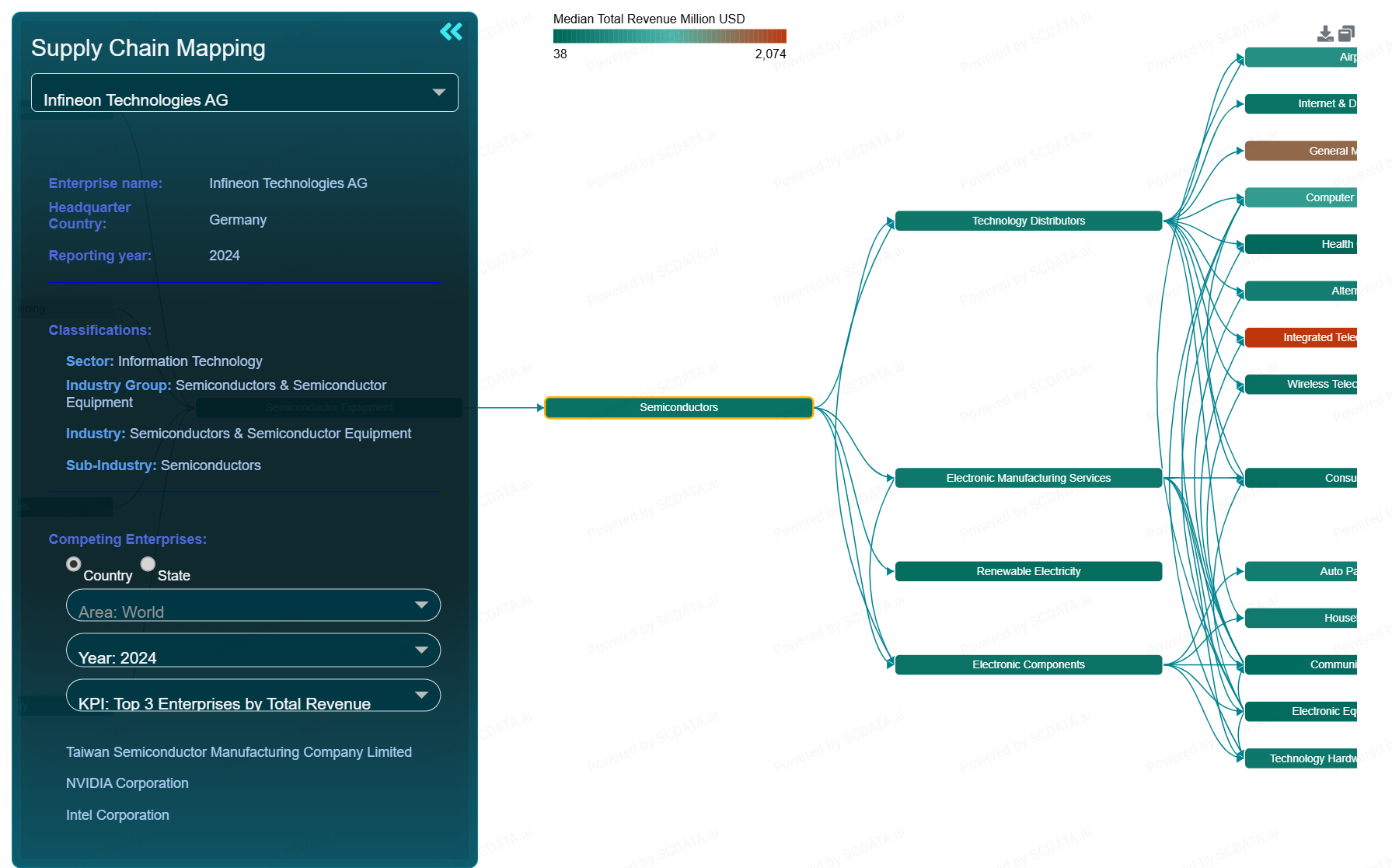The width and height of the screenshot is (1392, 868).
Task: Click the Technology Distributors node
Action: pos(1028,221)
